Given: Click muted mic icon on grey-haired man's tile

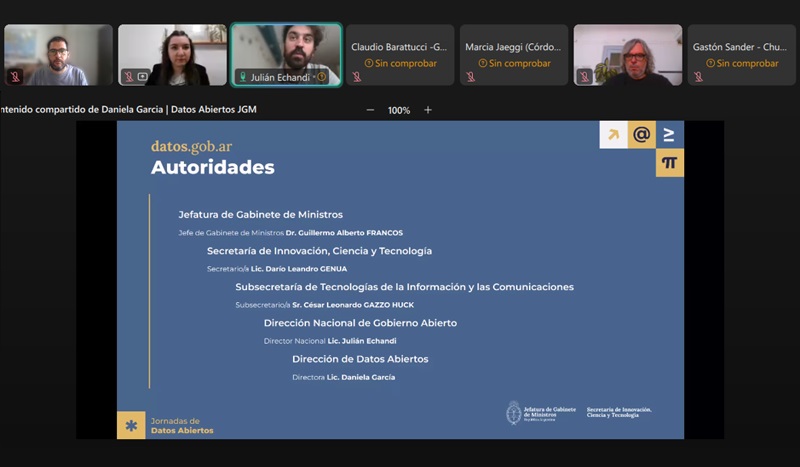Looking at the screenshot, I should [x=584, y=77].
